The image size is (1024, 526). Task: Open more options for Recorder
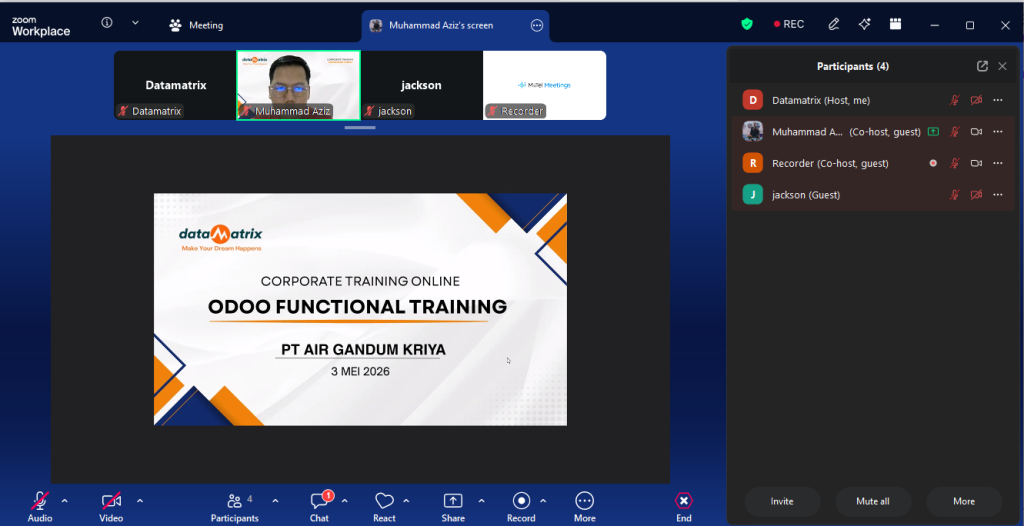[998, 163]
